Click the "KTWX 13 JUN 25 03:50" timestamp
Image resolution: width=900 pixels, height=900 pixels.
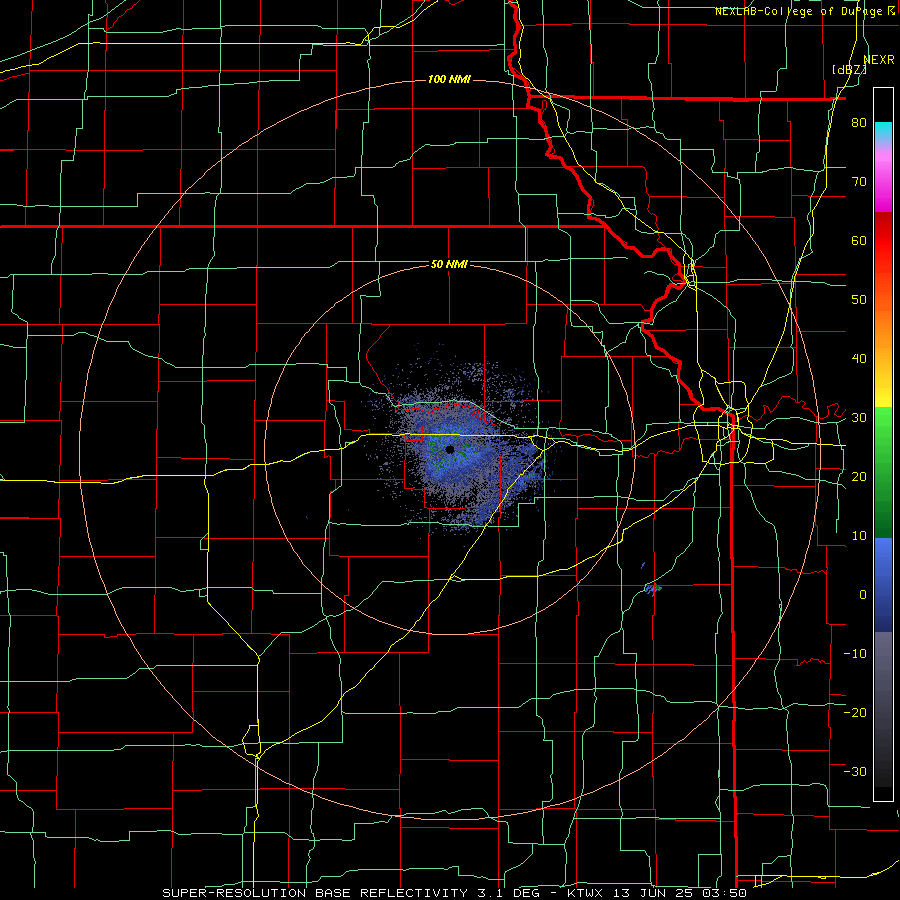click(x=656, y=893)
